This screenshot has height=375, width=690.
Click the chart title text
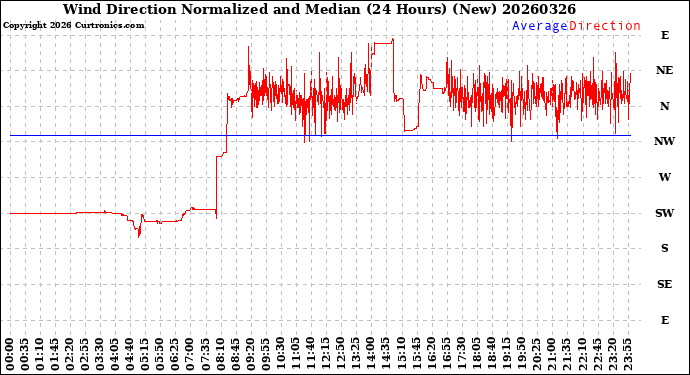(319, 9)
